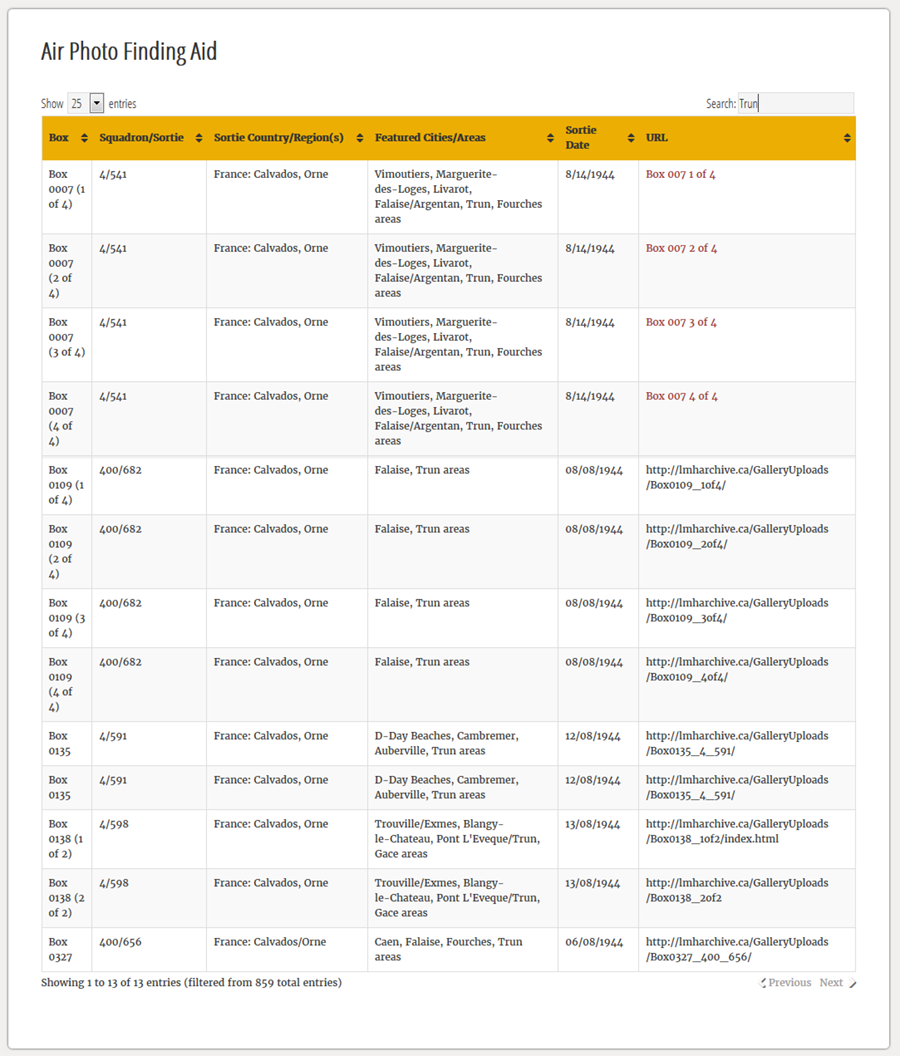Sort by Sortie Country/Region(s) arrows

[360, 138]
